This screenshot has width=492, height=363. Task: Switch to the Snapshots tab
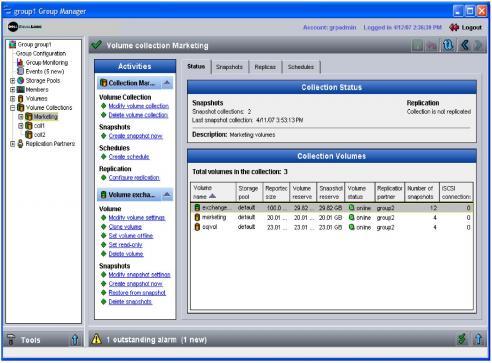(x=229, y=67)
